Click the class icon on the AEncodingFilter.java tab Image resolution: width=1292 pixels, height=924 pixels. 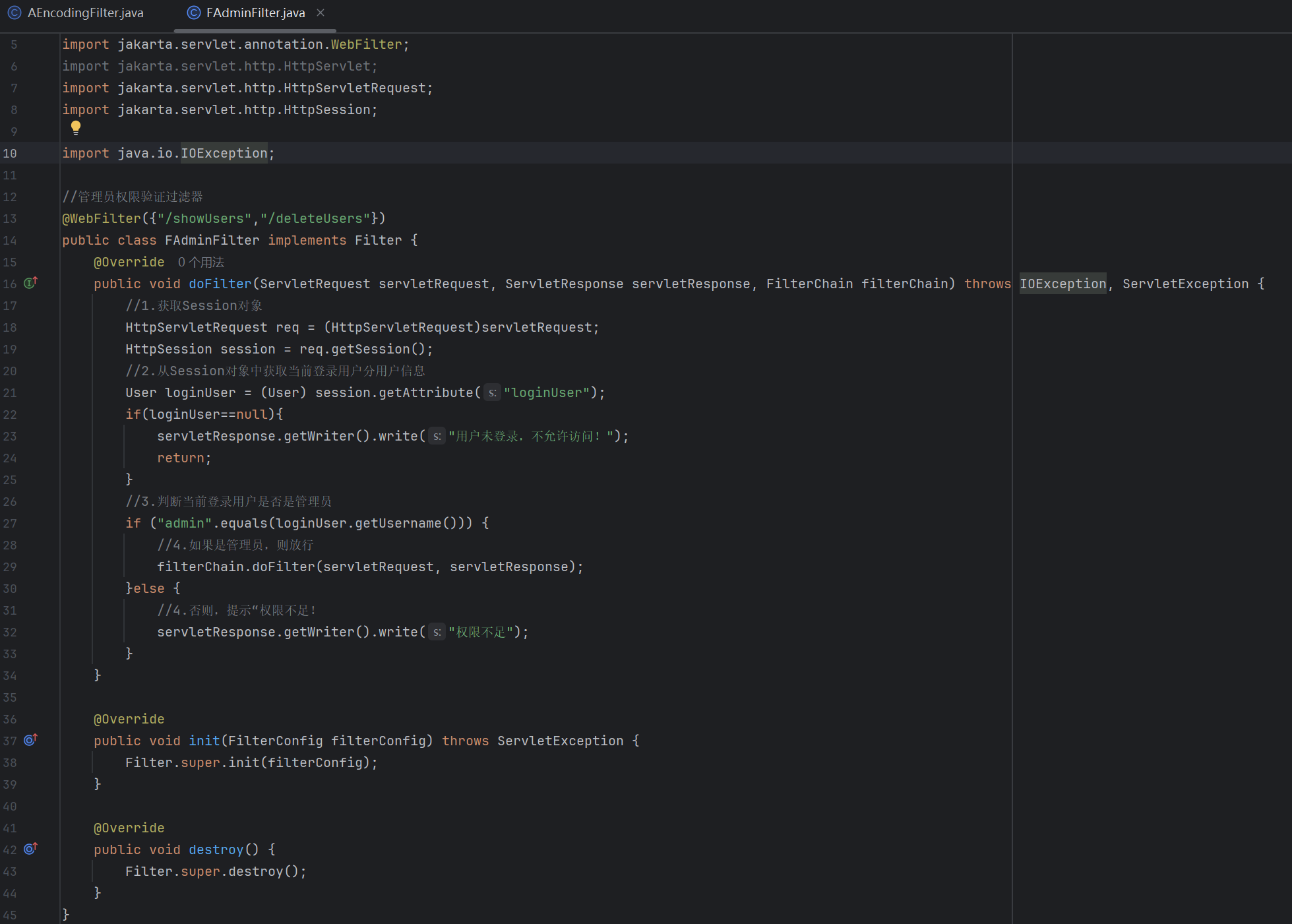[x=14, y=13]
